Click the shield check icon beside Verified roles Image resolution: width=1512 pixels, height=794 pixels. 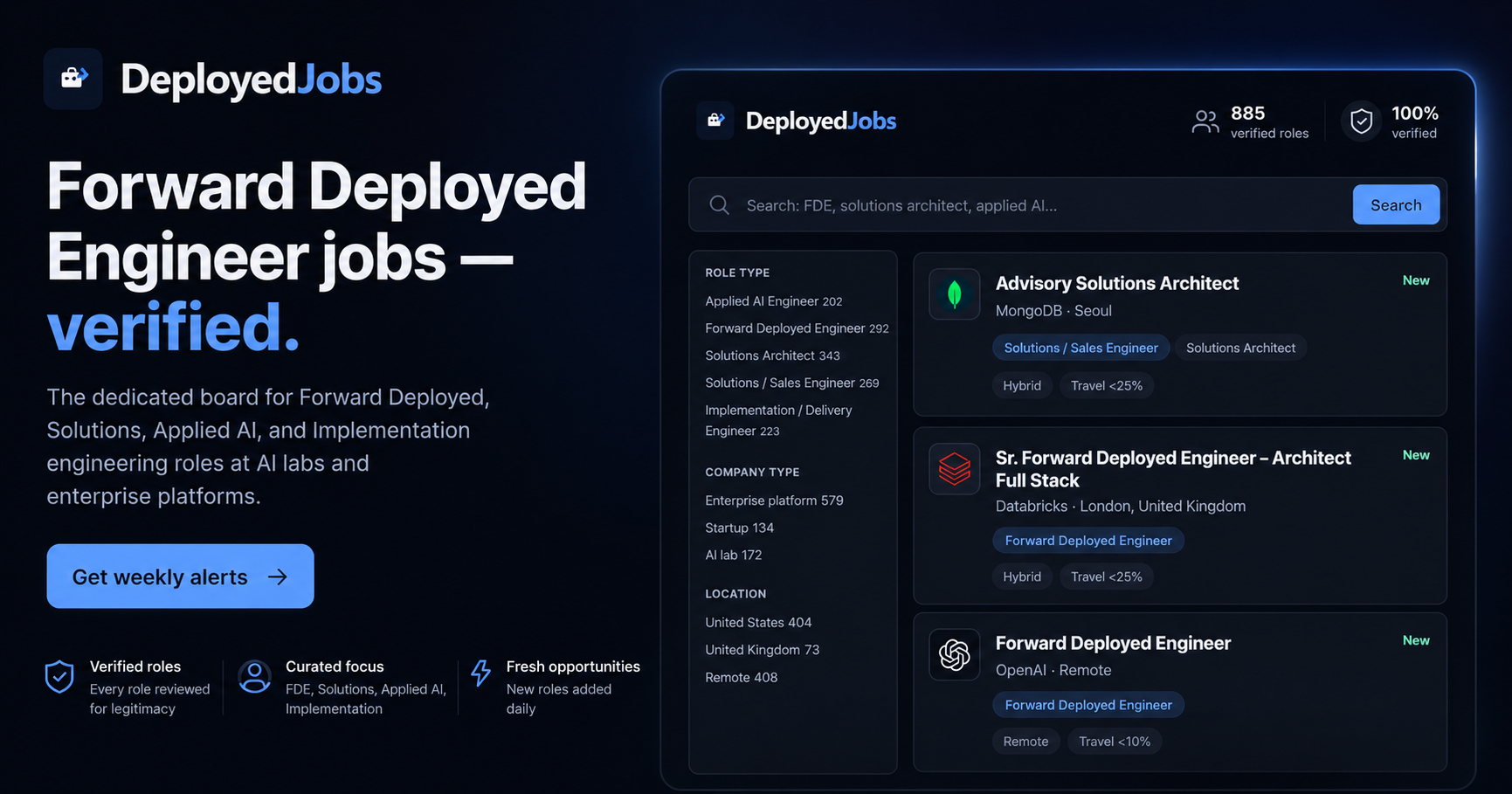[59, 677]
